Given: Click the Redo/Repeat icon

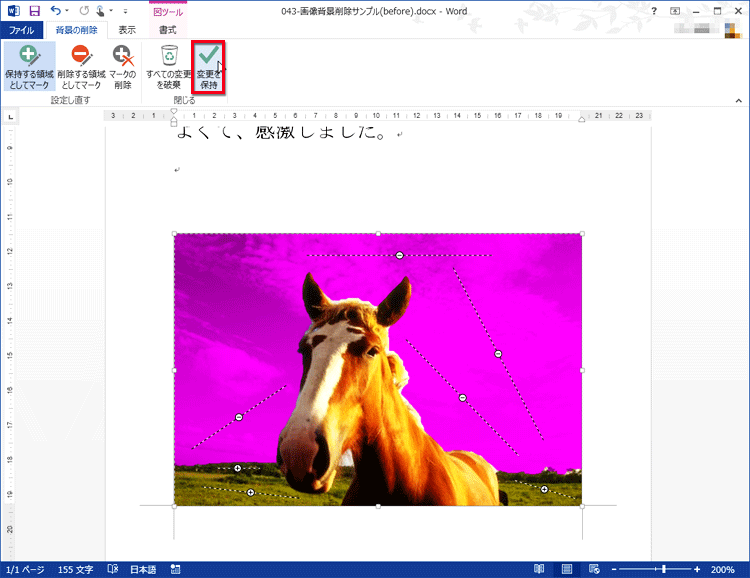Looking at the screenshot, I should (x=84, y=11).
